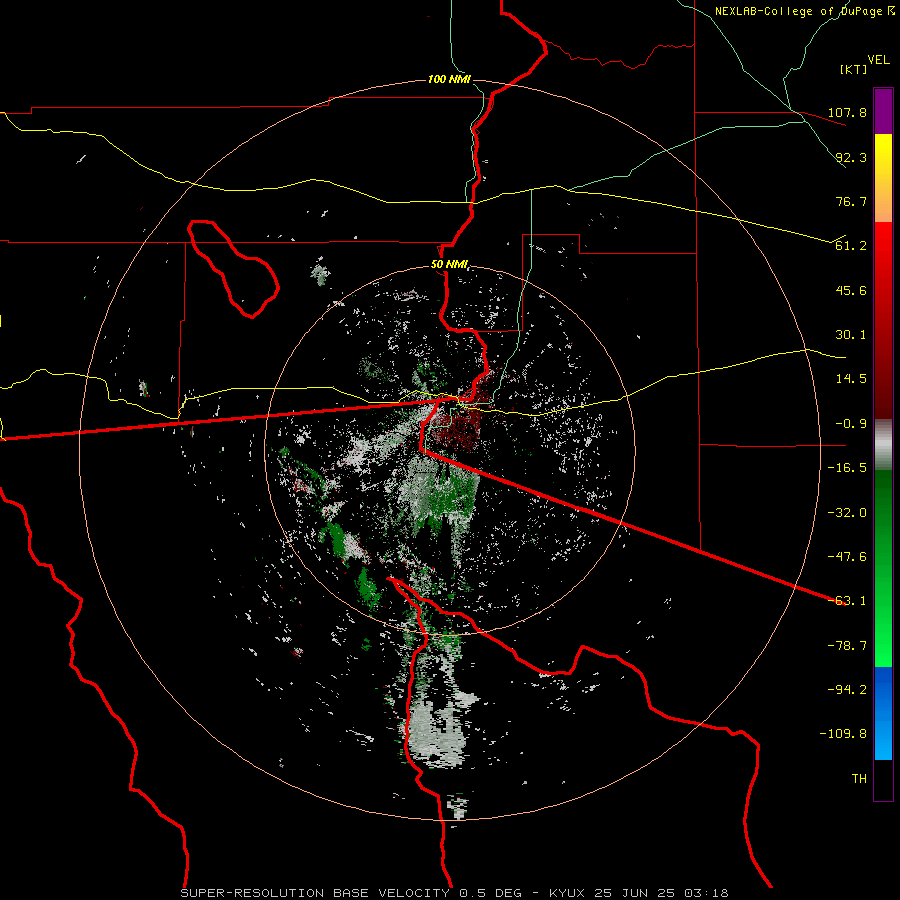Click the -94.2 velocity scale value
The width and height of the screenshot is (900, 900).
[x=847, y=690]
